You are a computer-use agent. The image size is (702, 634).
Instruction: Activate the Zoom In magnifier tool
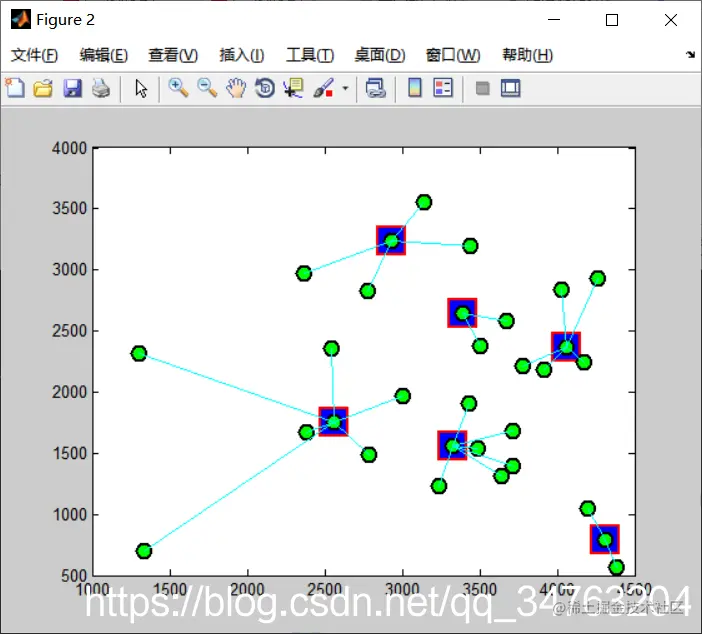click(x=178, y=88)
